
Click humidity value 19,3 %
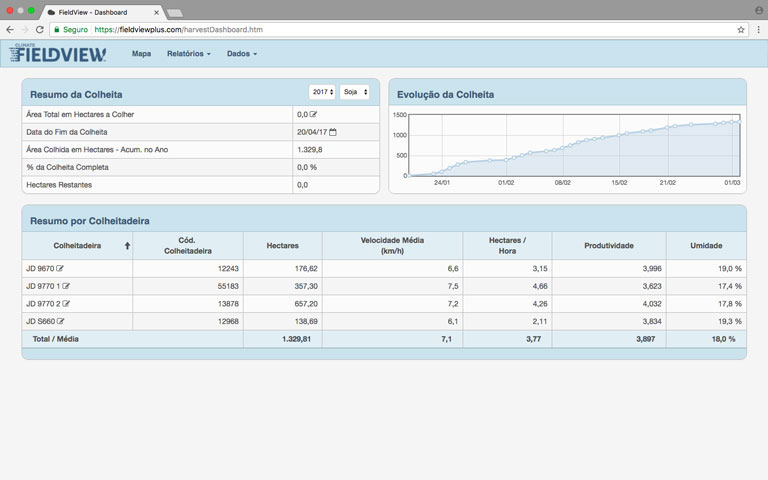click(x=730, y=321)
